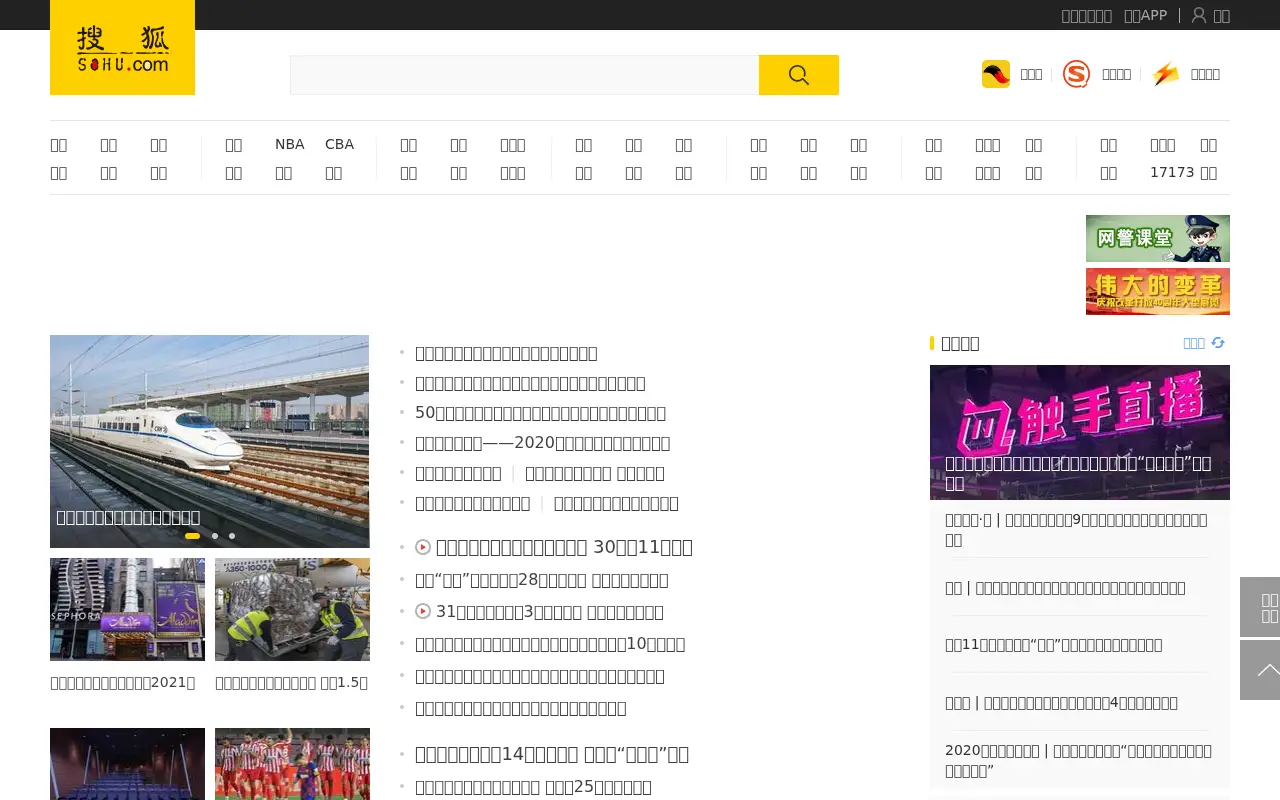The height and width of the screenshot is (800, 1280).
Task: Open the CBA channel link
Action: 339,144
